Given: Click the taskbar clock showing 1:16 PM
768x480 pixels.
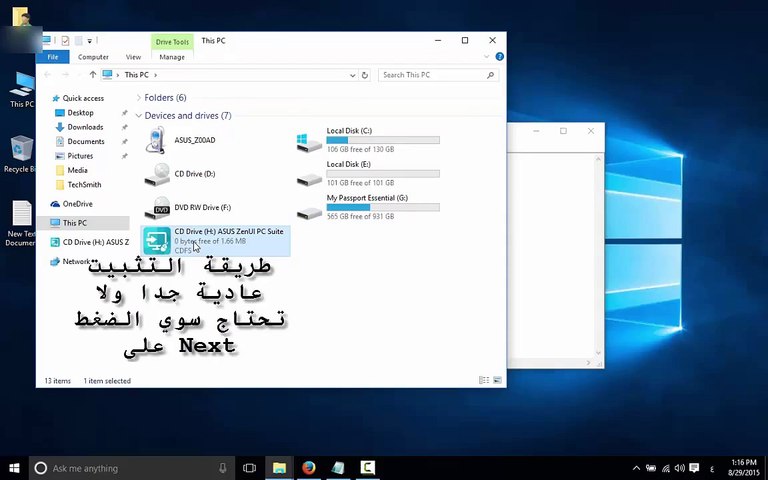Looking at the screenshot, I should (x=744, y=462).
